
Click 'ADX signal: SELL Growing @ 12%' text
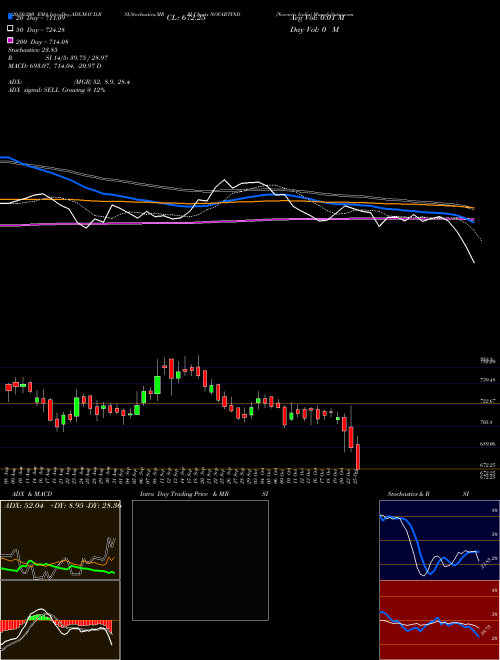(x=56, y=90)
